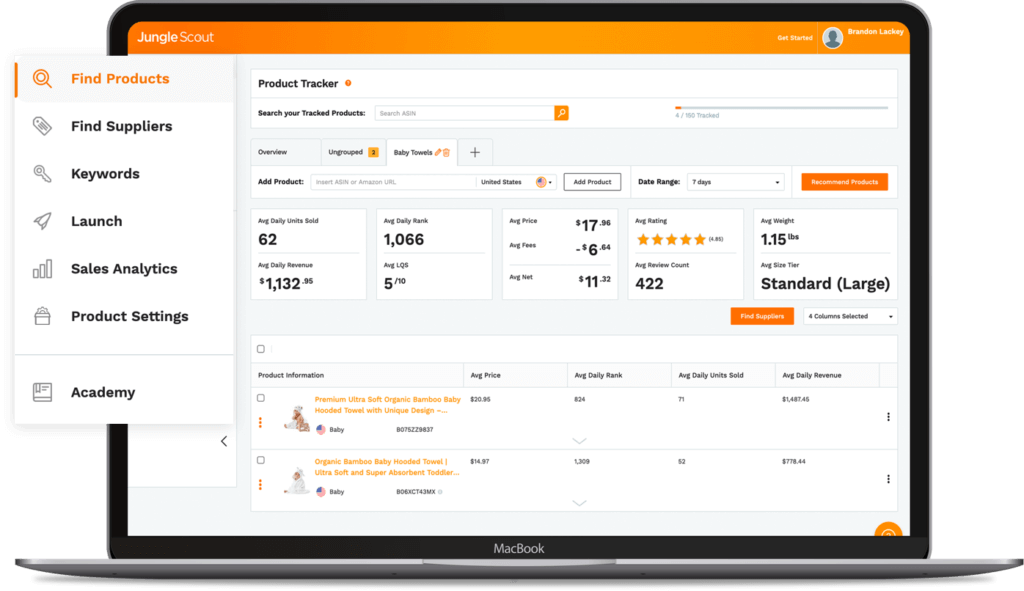
Task: Check the Organic Bamboo Hooded Towel row checkbox
Action: pyautogui.click(x=261, y=460)
